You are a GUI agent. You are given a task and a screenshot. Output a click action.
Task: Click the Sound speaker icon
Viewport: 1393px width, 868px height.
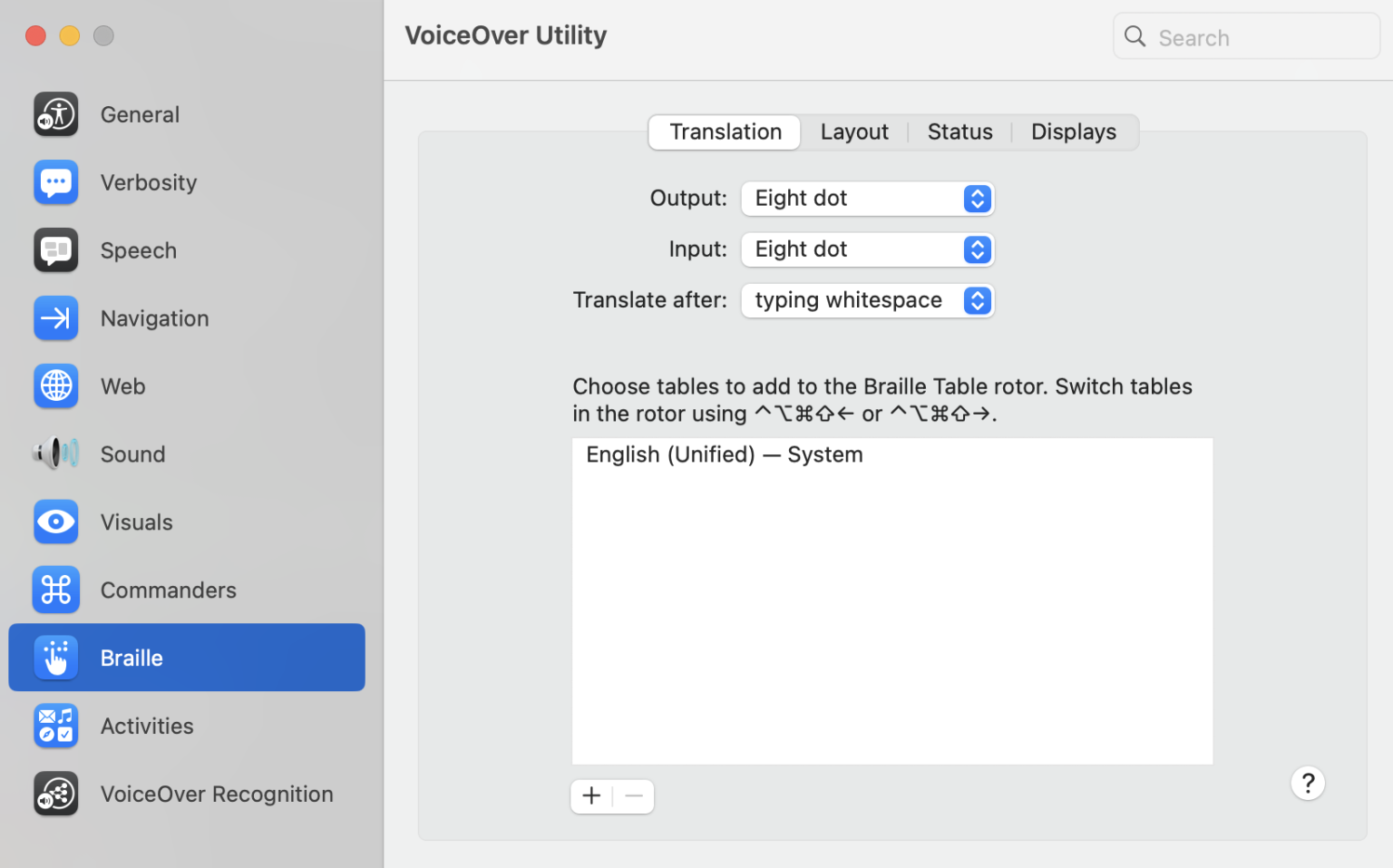point(56,454)
